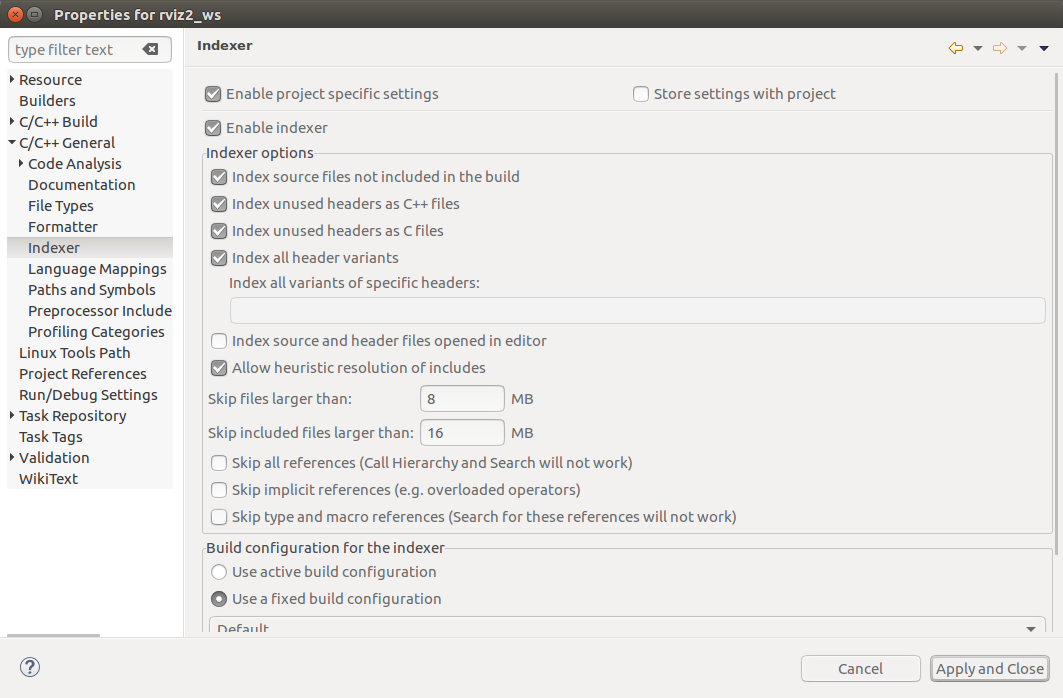This screenshot has height=698, width=1063.
Task: Open Paths and Symbols settings page
Action: pos(92,290)
